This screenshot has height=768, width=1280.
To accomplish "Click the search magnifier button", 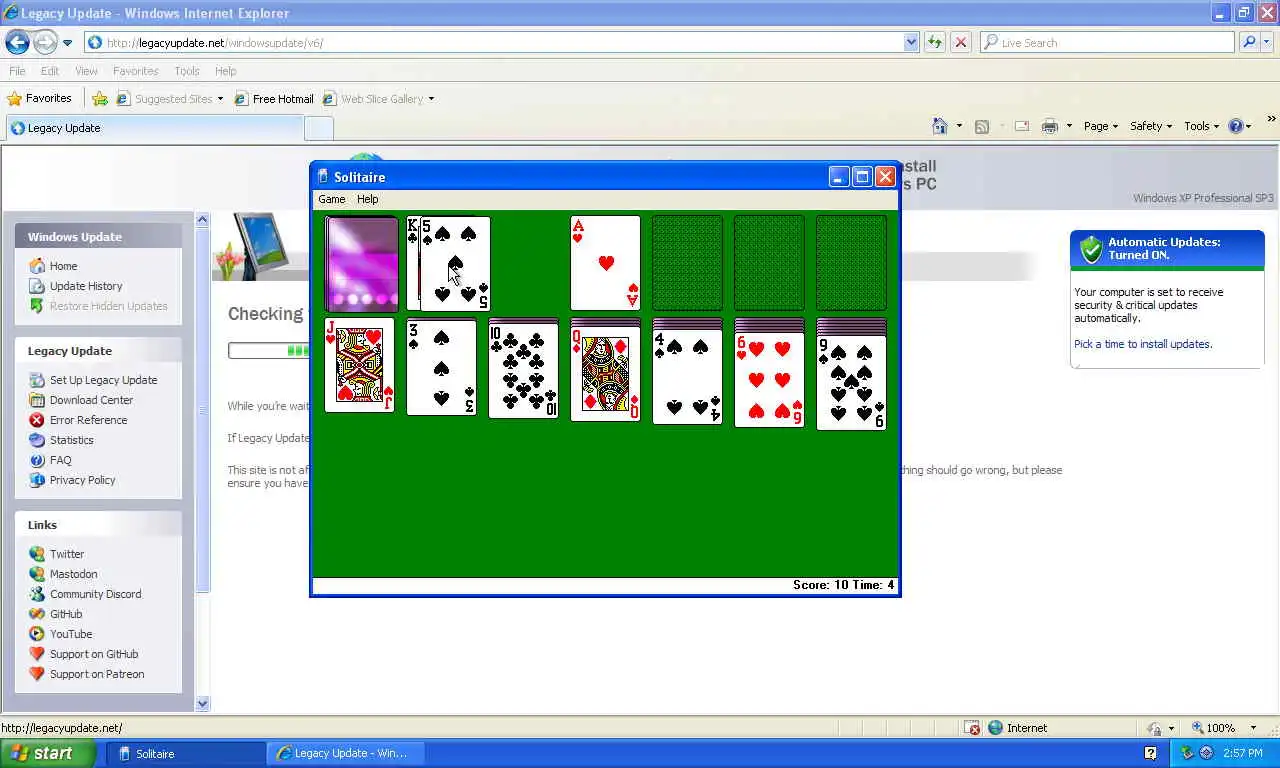I will (x=1248, y=42).
